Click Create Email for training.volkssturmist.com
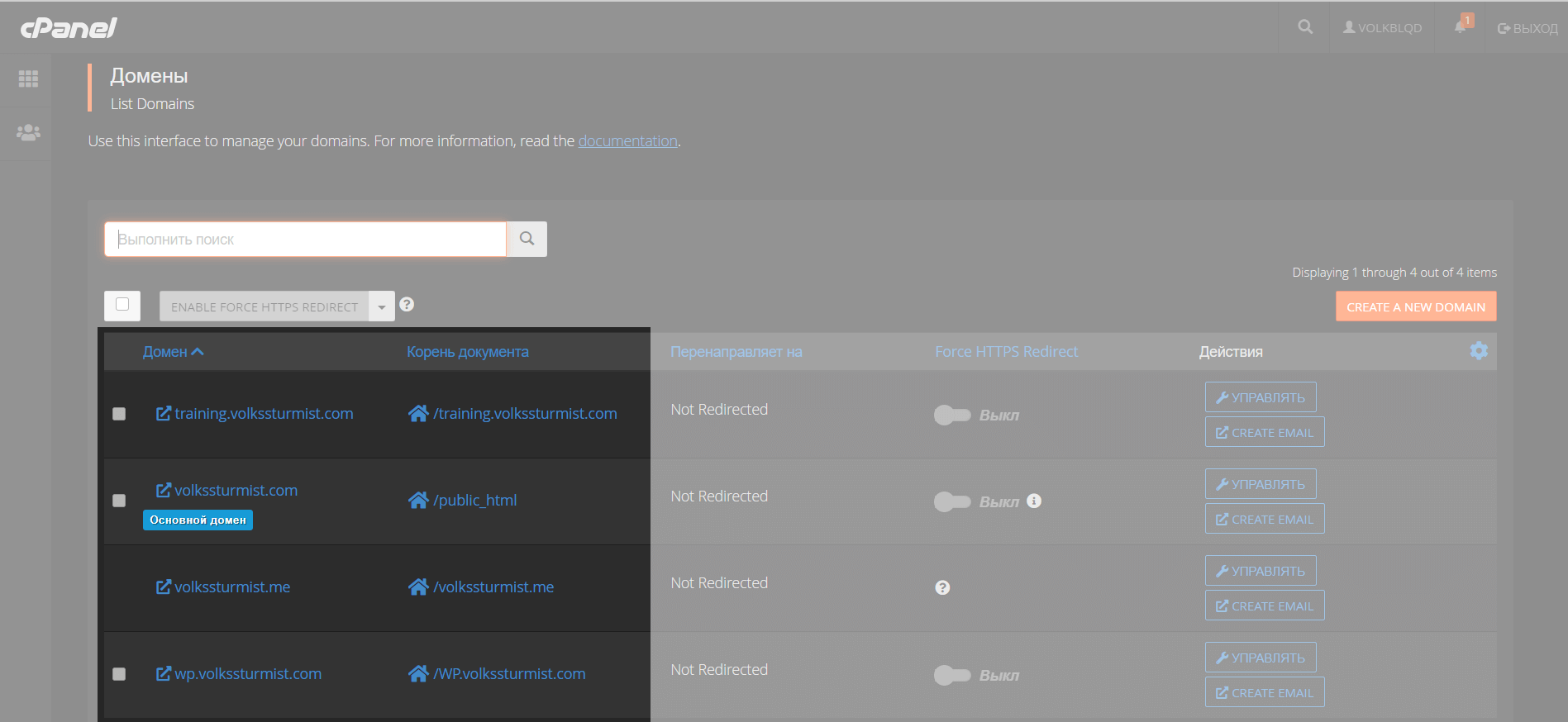The image size is (1568, 722). click(x=1265, y=432)
